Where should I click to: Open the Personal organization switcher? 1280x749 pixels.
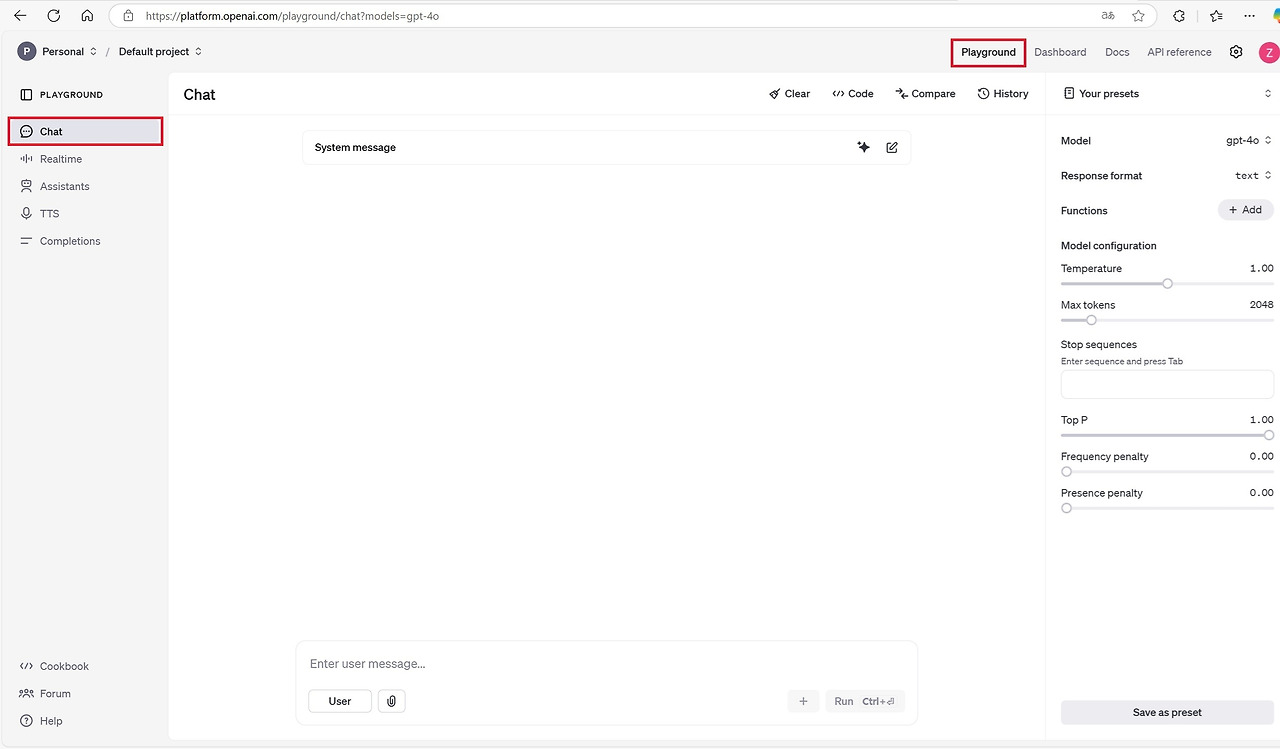coord(58,52)
